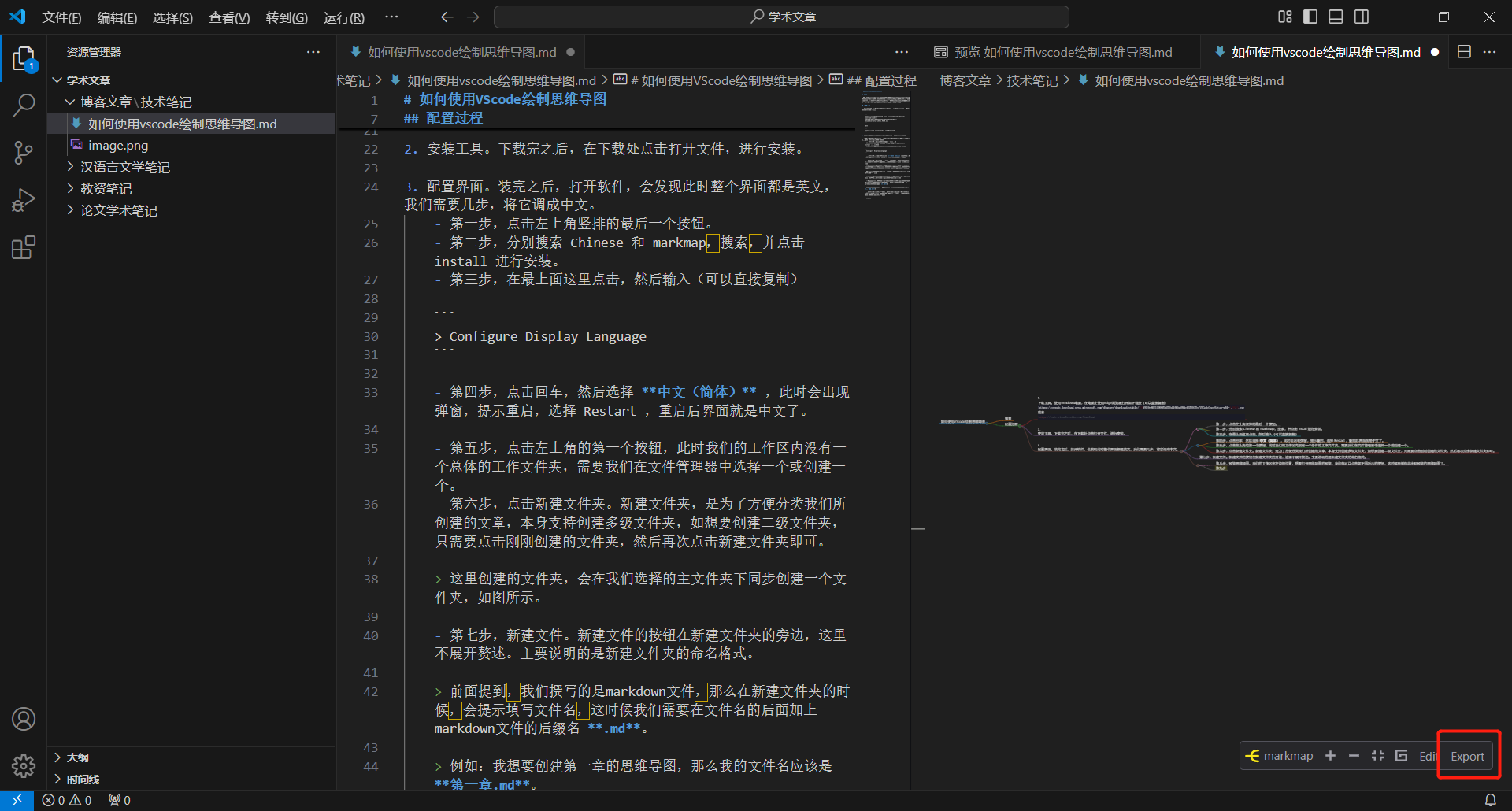Go back with the left navigation arrow
The width and height of the screenshot is (1512, 811).
(x=447, y=17)
